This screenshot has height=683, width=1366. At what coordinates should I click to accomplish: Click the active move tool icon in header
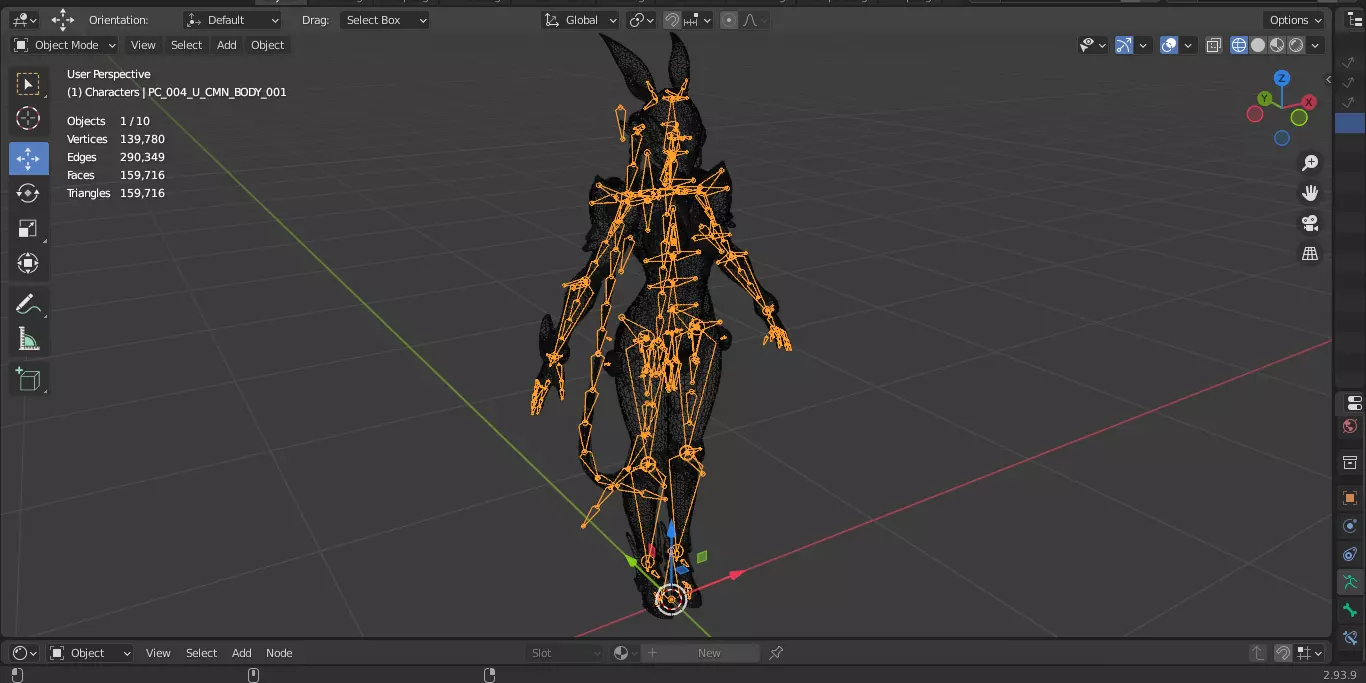(63, 20)
